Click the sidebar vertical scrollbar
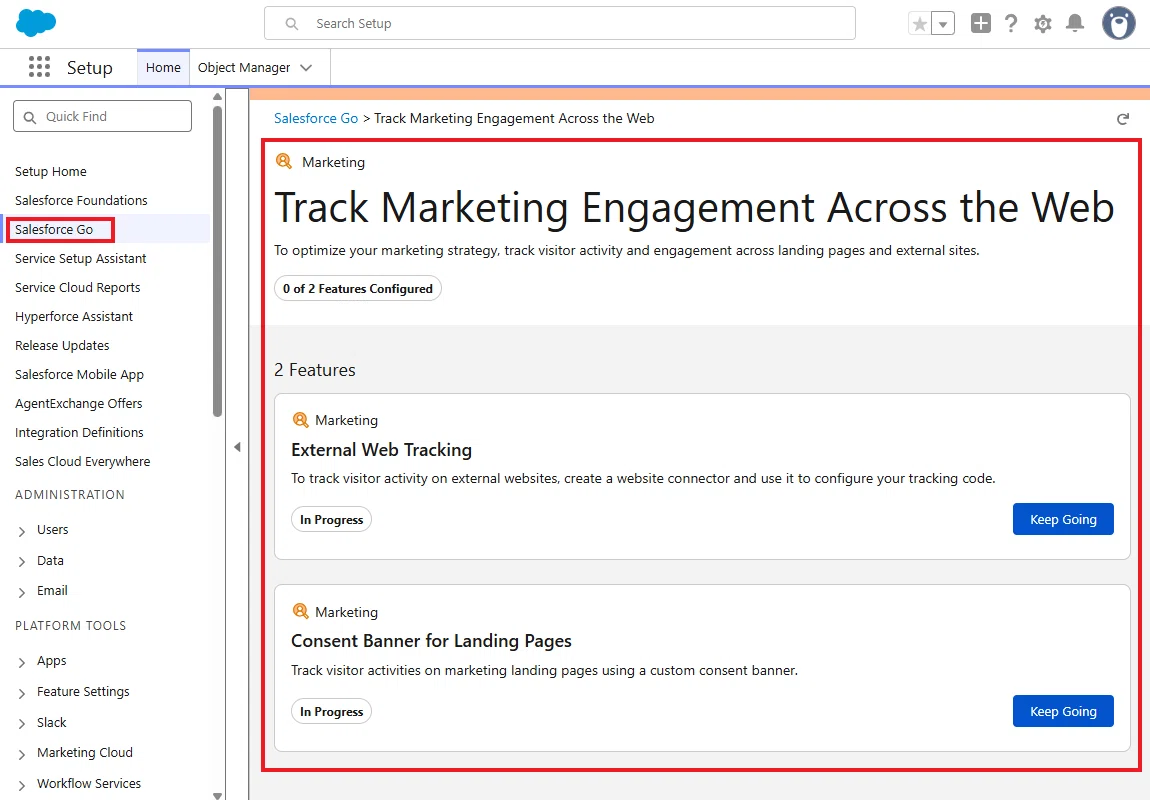1150x800 pixels. click(x=217, y=261)
